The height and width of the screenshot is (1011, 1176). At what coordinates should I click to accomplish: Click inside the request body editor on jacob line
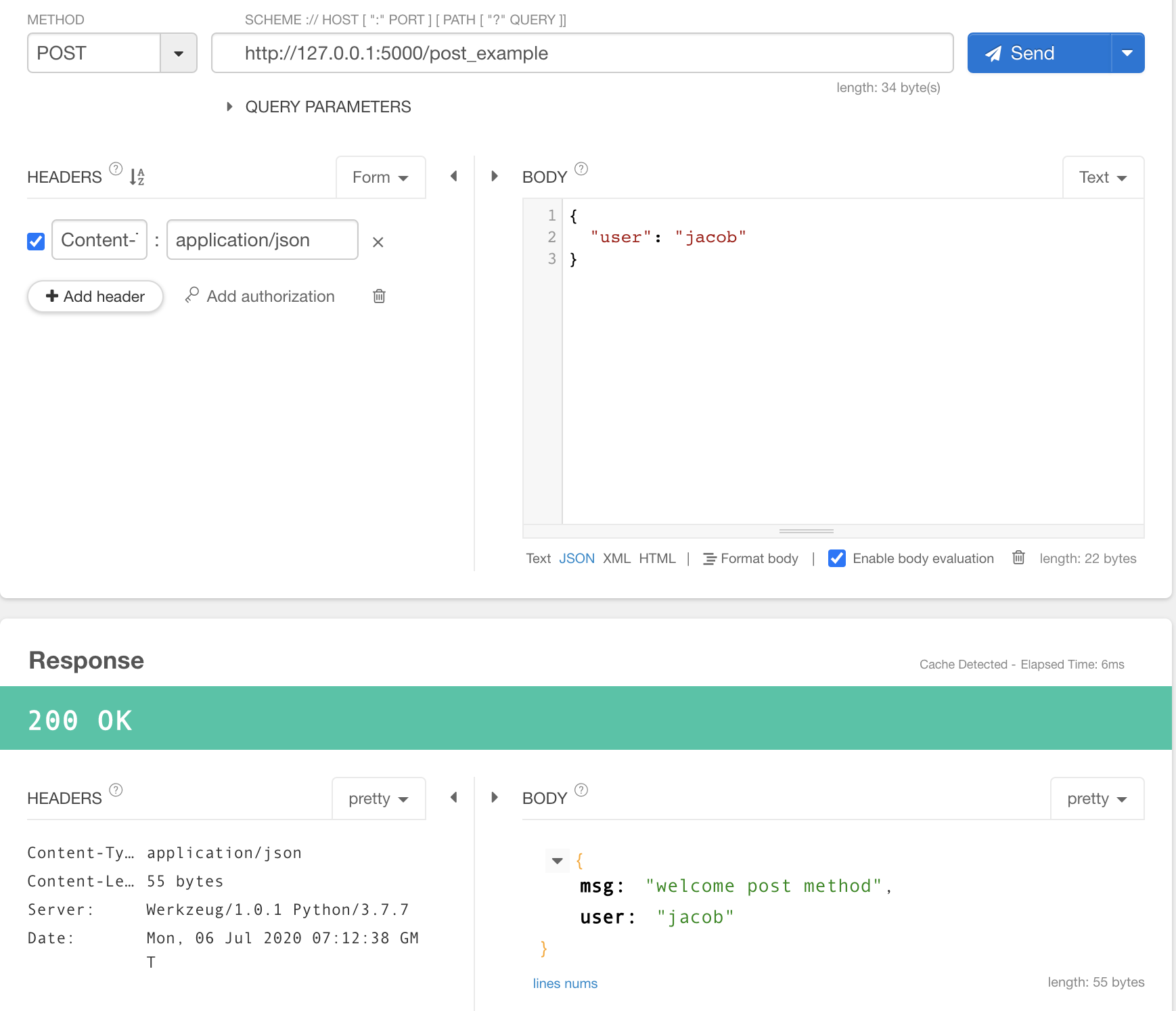[x=669, y=238]
